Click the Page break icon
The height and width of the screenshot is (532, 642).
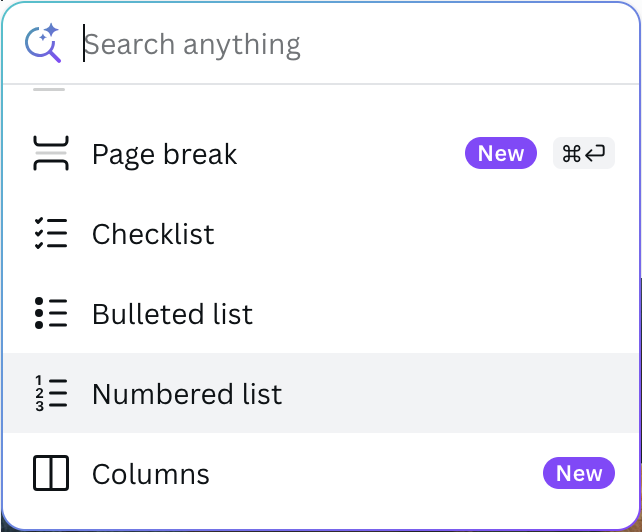click(50, 154)
